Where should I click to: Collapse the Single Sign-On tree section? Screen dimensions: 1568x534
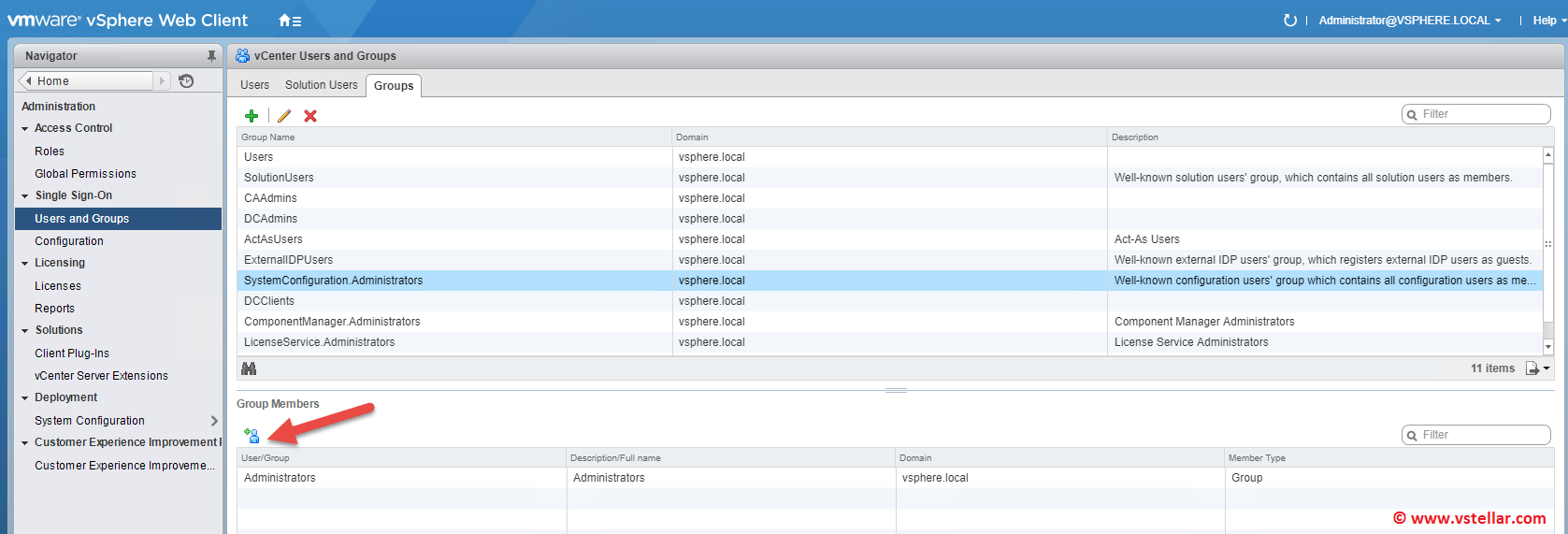(x=25, y=196)
